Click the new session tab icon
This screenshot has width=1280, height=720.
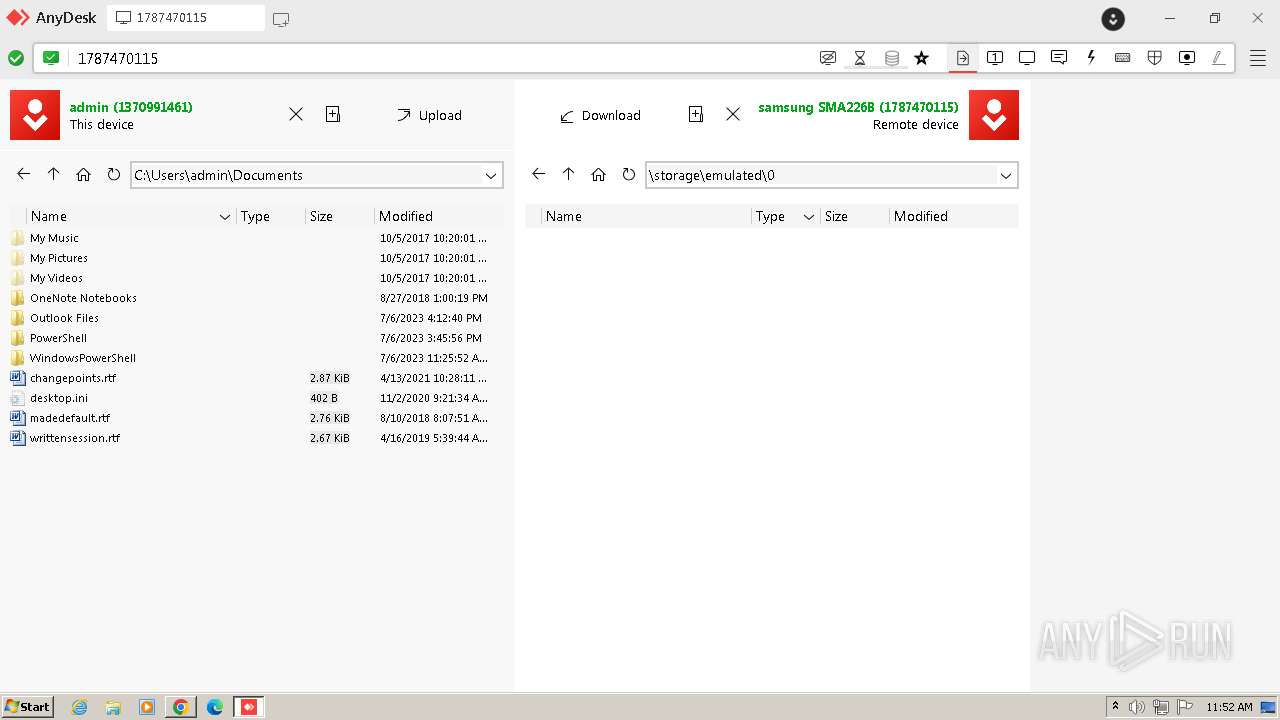pos(281,19)
